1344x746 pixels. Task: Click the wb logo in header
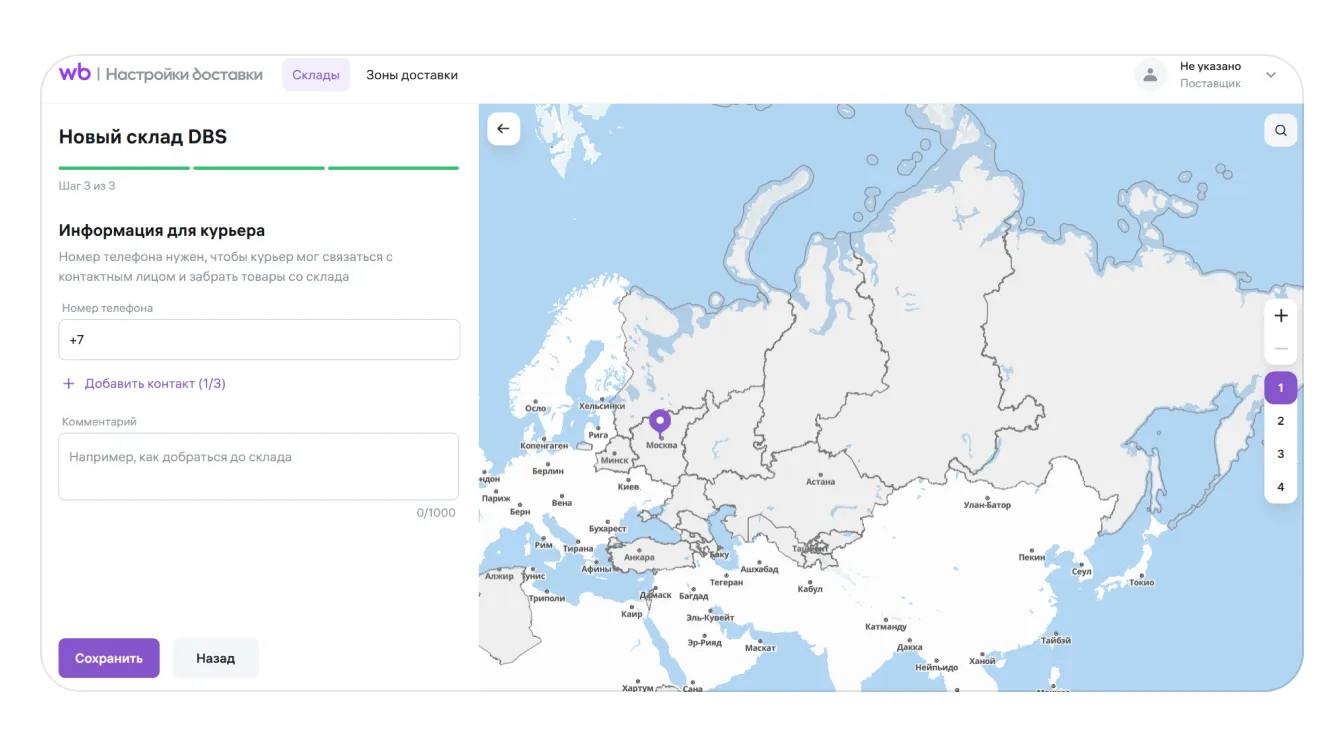(74, 73)
